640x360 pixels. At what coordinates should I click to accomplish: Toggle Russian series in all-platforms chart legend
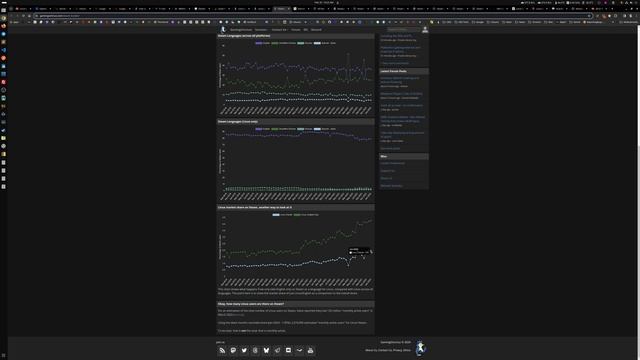point(305,43)
